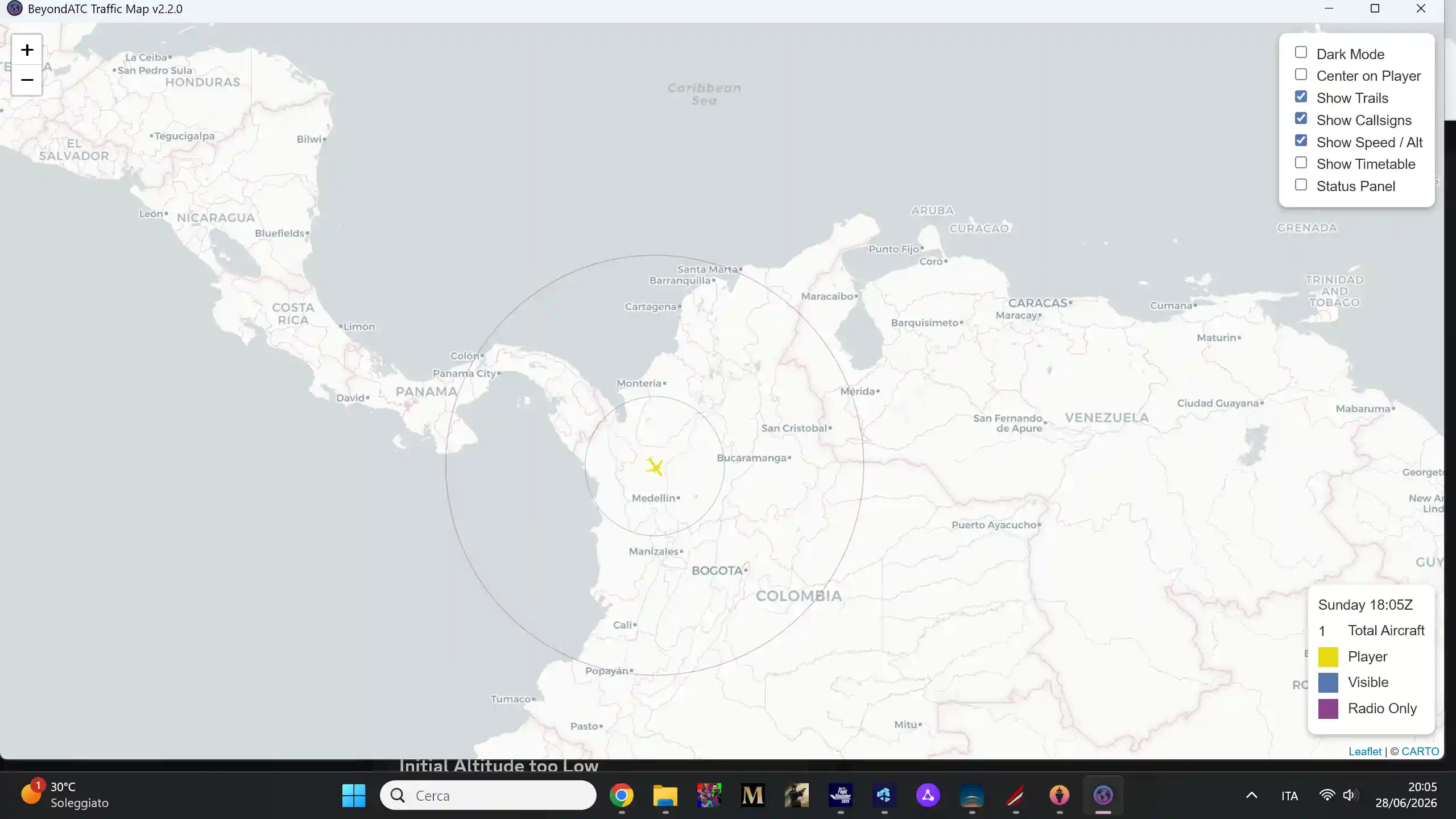Click the COLOMBIA country label
The width and height of the screenshot is (1456, 819).
(799, 596)
